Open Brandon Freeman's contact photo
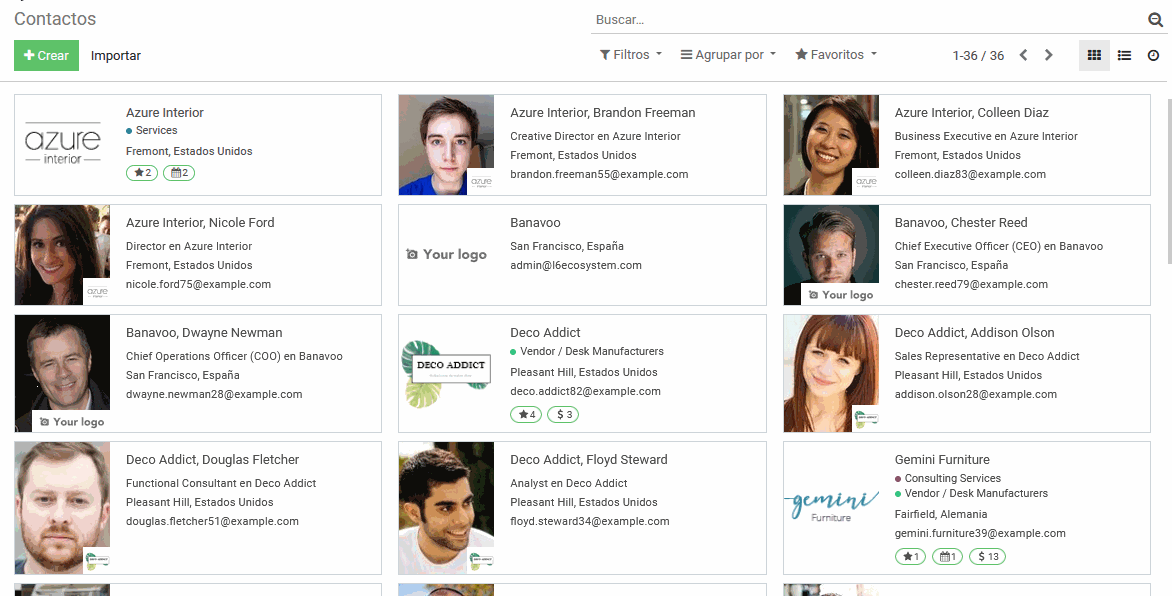The width and height of the screenshot is (1172, 596). point(446,144)
